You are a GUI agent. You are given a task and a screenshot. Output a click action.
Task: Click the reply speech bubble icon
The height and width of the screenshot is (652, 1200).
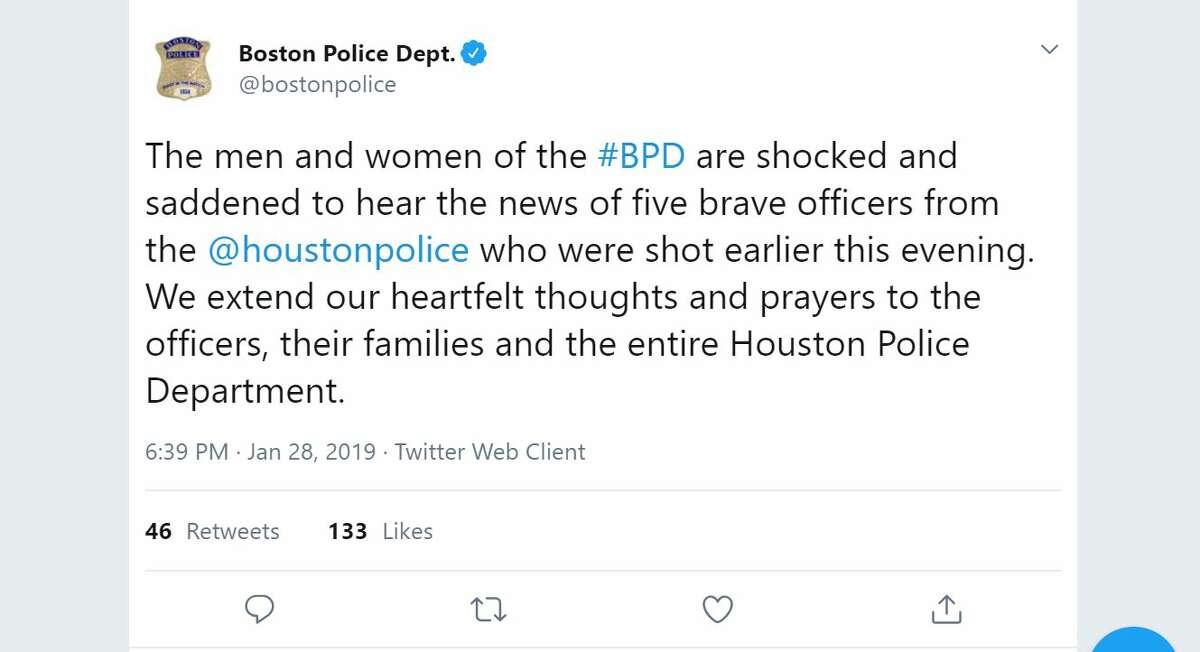(259, 609)
